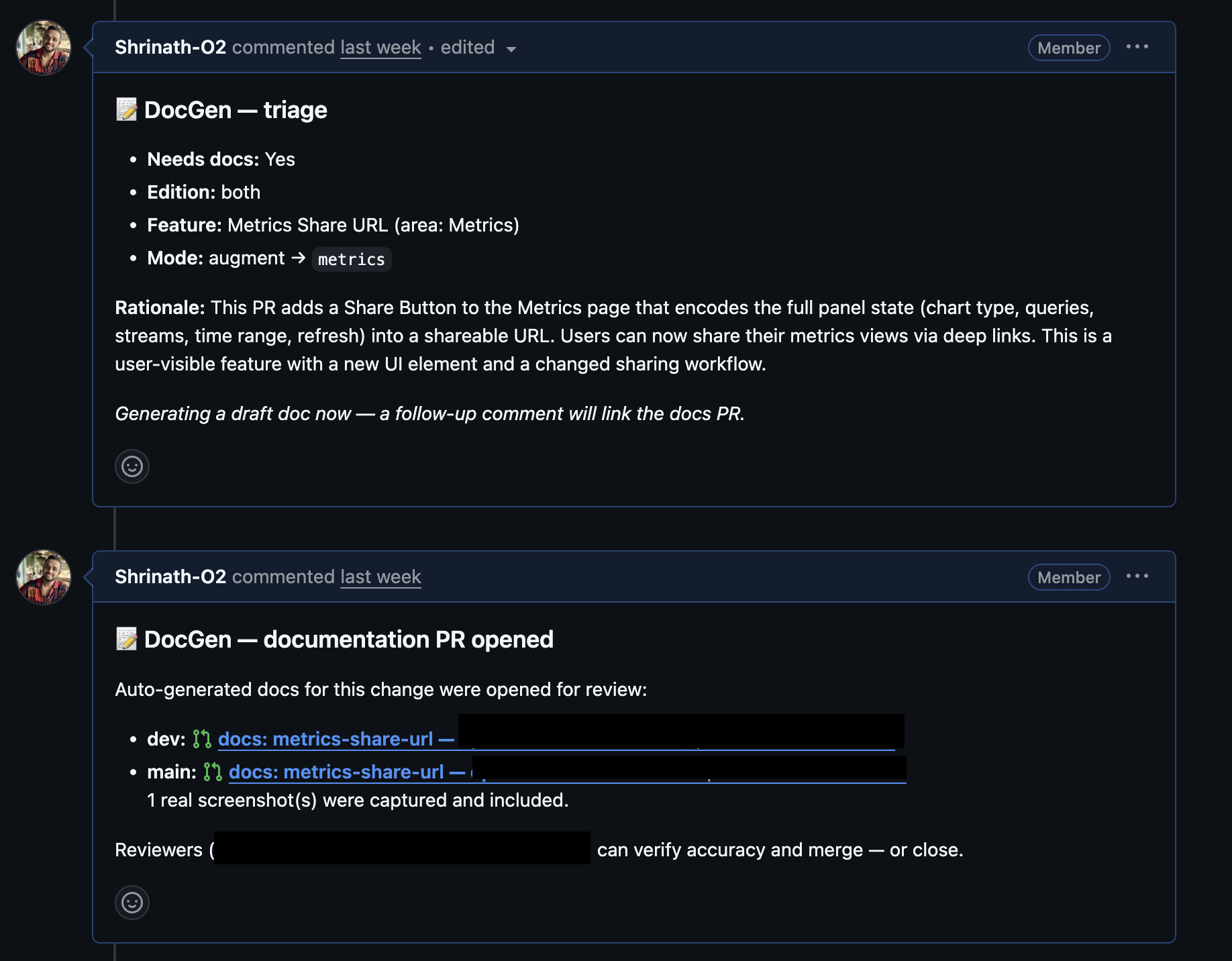Open the dev docs: metrics-share-url PR link

point(556,739)
